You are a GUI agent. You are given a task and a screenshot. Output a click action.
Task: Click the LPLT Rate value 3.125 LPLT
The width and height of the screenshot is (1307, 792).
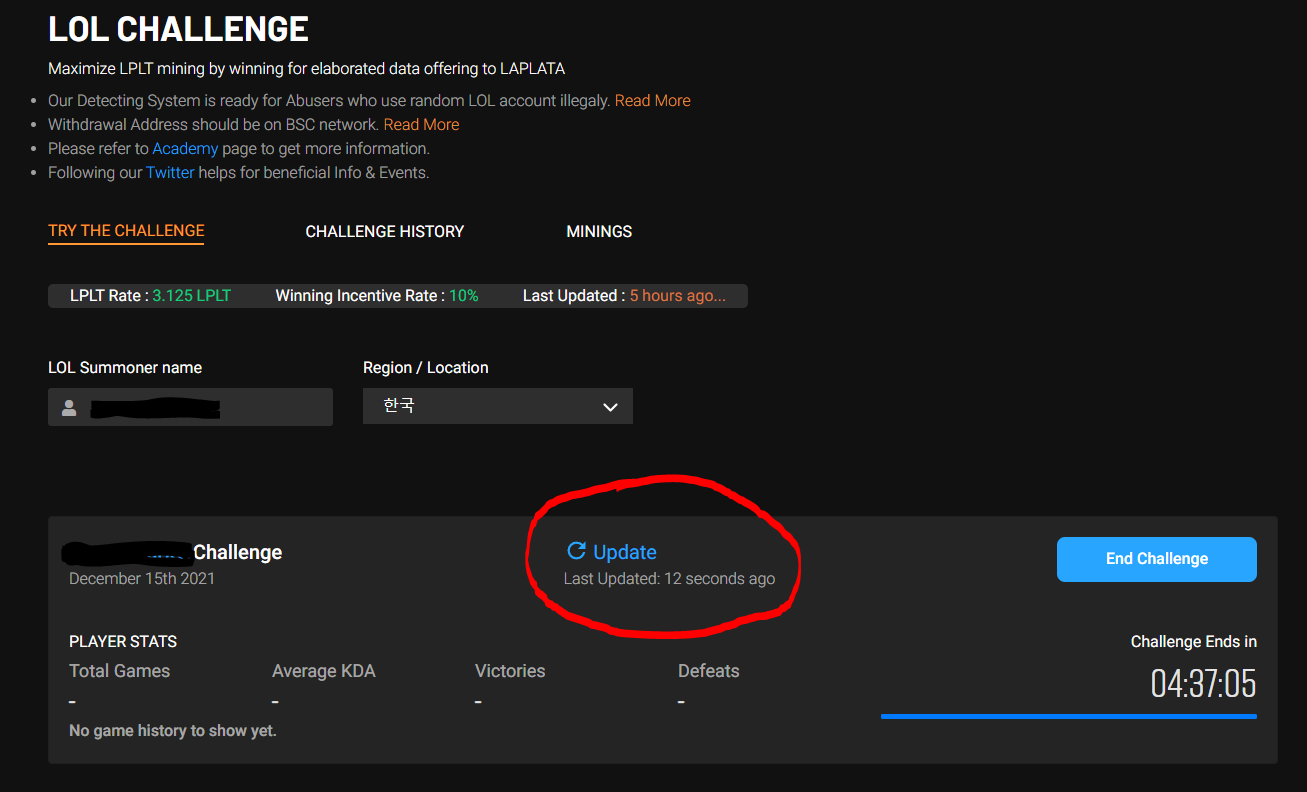click(x=191, y=296)
